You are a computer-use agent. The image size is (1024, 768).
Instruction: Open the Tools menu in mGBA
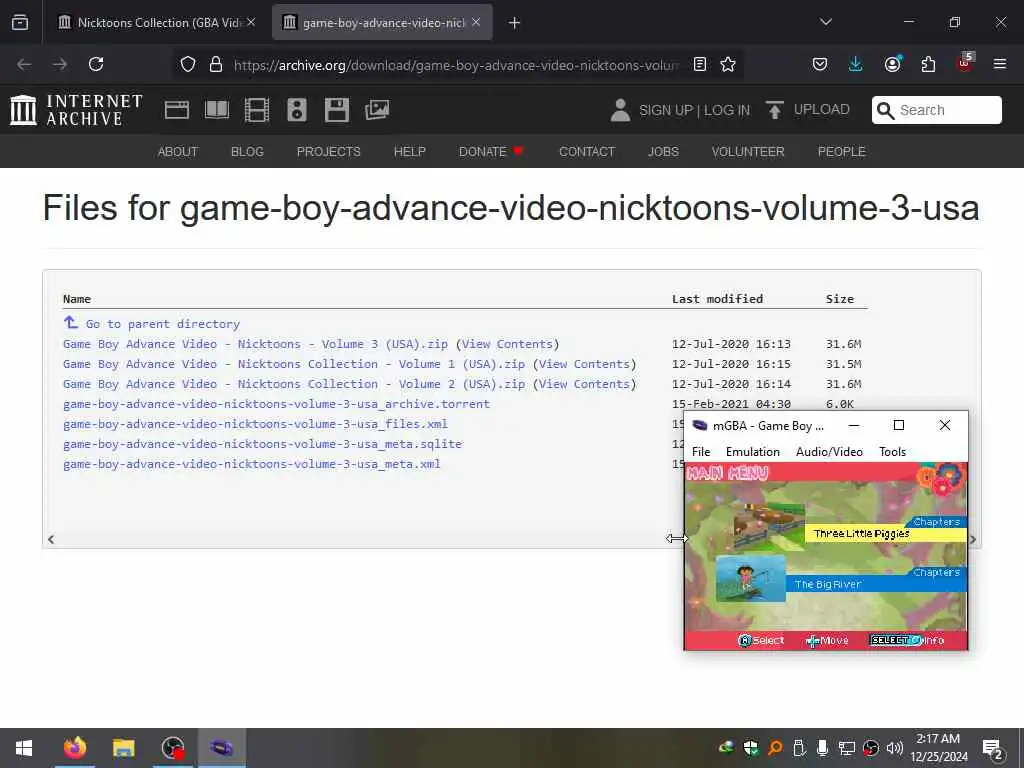pyautogui.click(x=892, y=451)
